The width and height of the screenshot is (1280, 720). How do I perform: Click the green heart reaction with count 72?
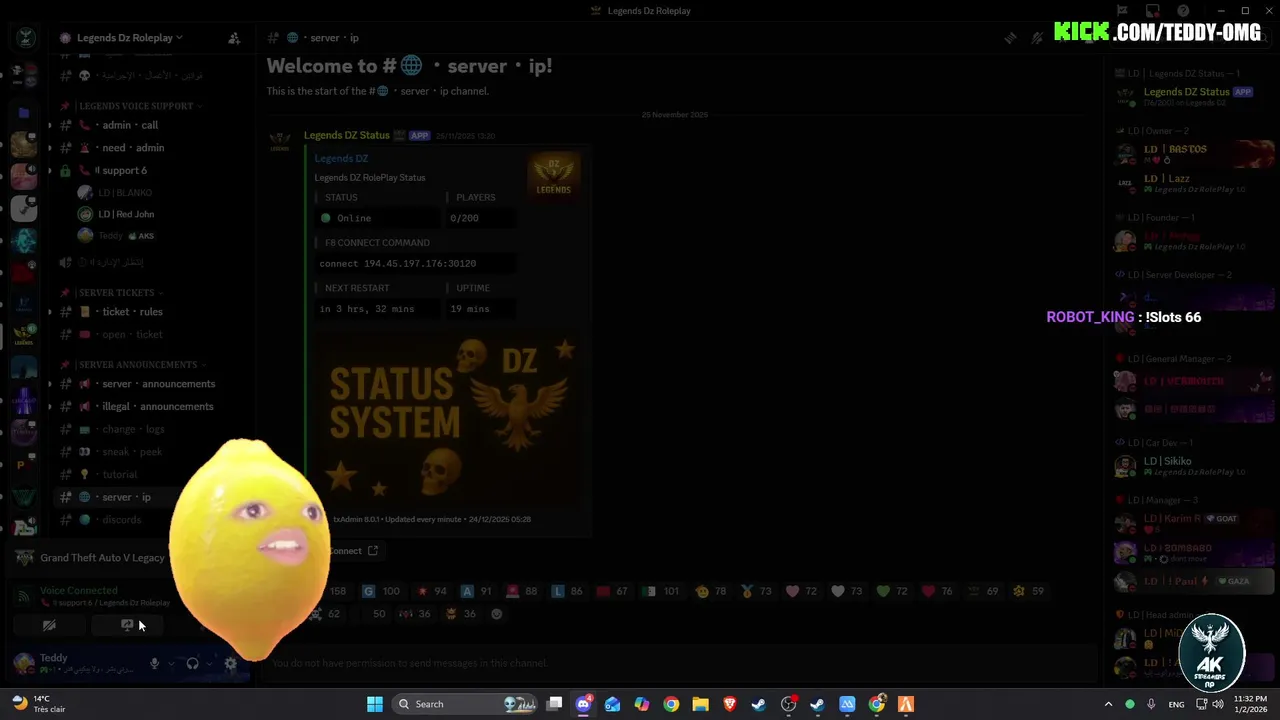click(x=892, y=591)
